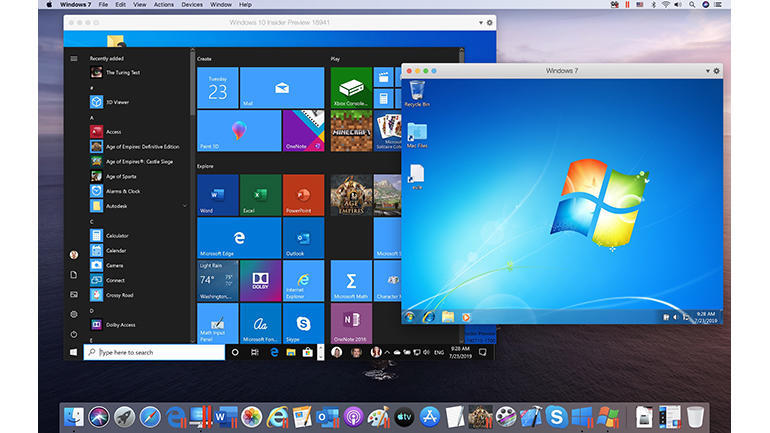Open the Internet Explorer tile
This screenshot has width=770, height=433.
[303, 281]
